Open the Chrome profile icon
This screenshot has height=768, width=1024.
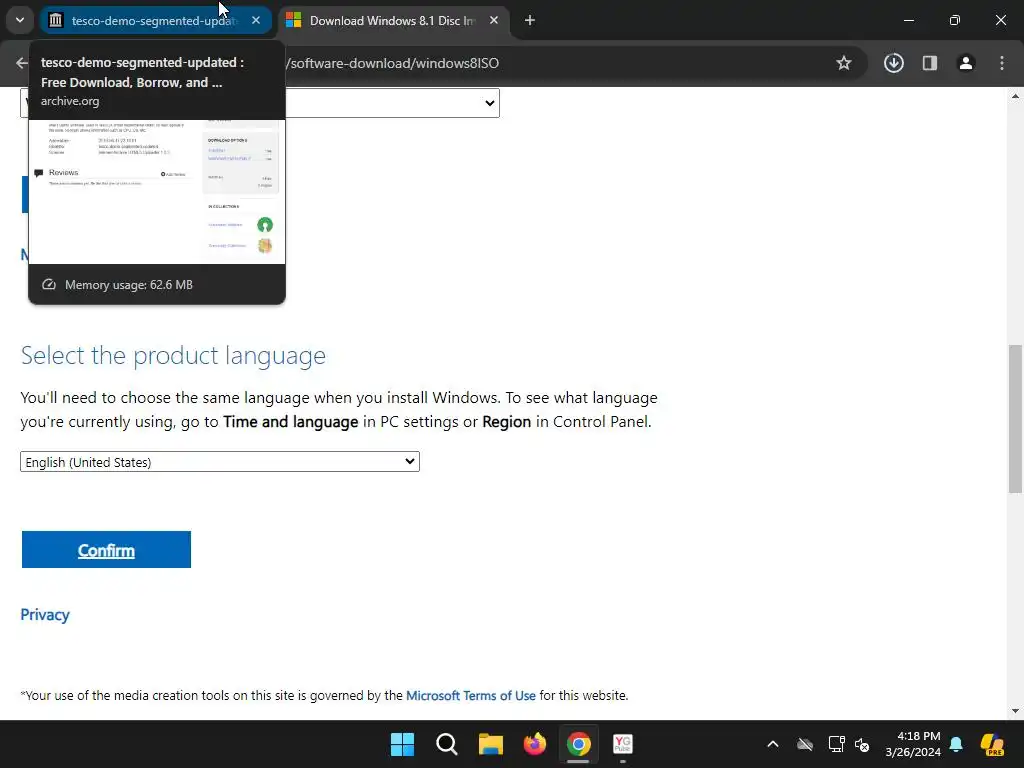(966, 63)
